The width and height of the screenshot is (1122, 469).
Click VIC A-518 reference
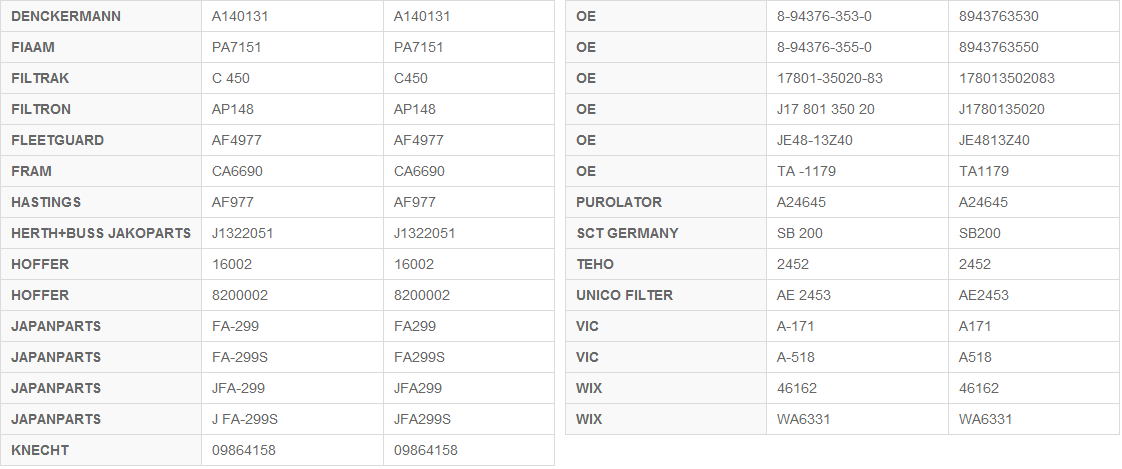[x=796, y=357]
